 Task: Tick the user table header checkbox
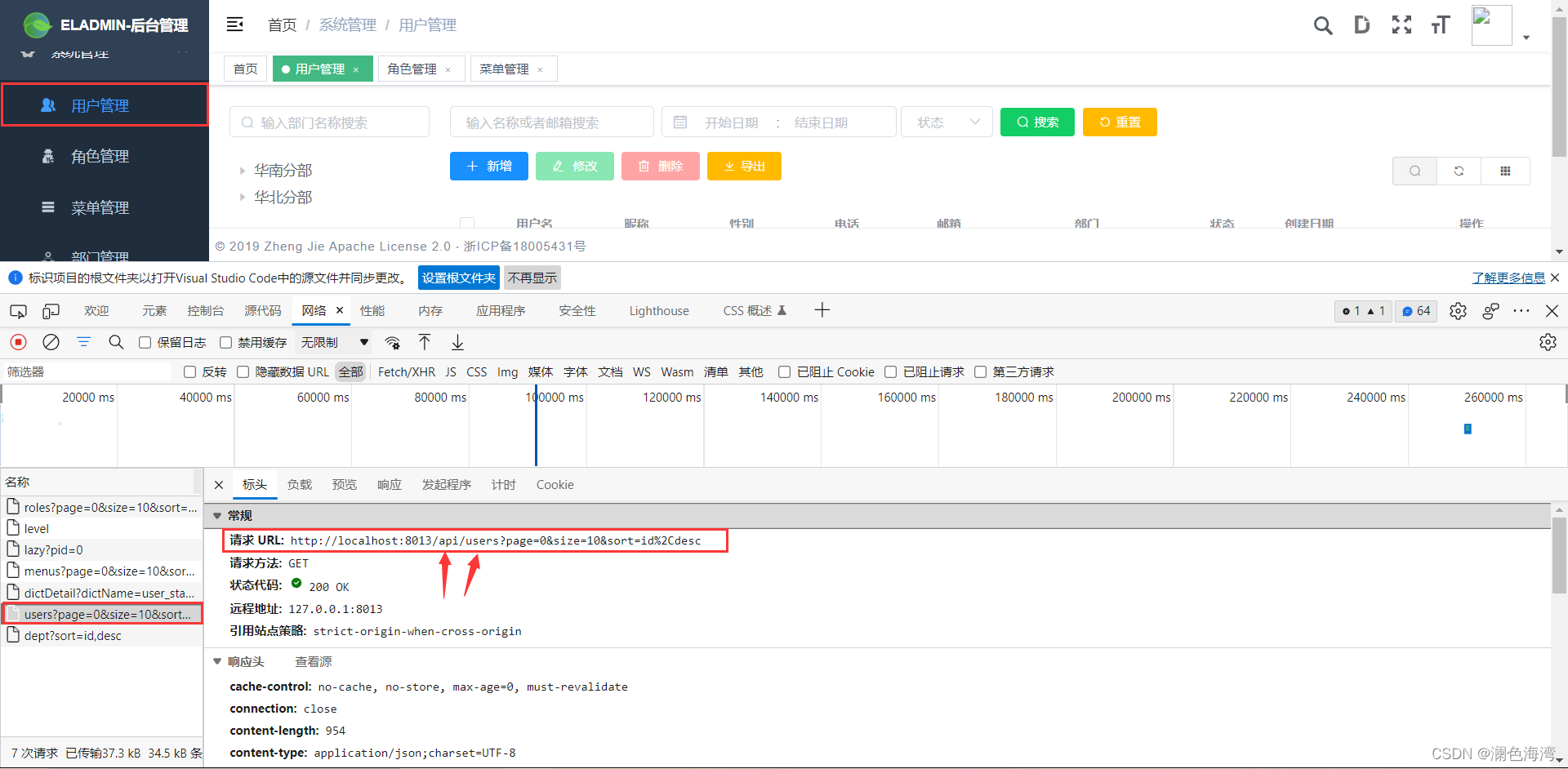[x=467, y=223]
